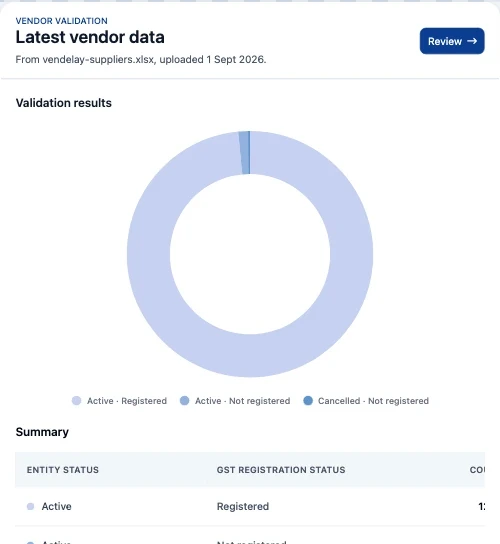Select the Active entity status cell
The width and height of the screenshot is (500, 544).
(x=57, y=507)
